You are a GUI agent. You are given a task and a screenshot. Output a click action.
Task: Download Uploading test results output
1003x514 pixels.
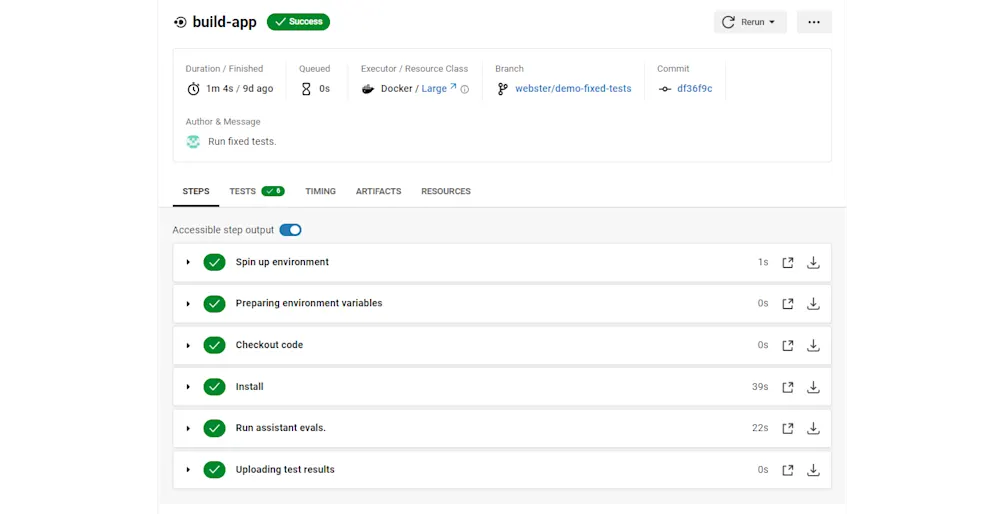point(813,470)
